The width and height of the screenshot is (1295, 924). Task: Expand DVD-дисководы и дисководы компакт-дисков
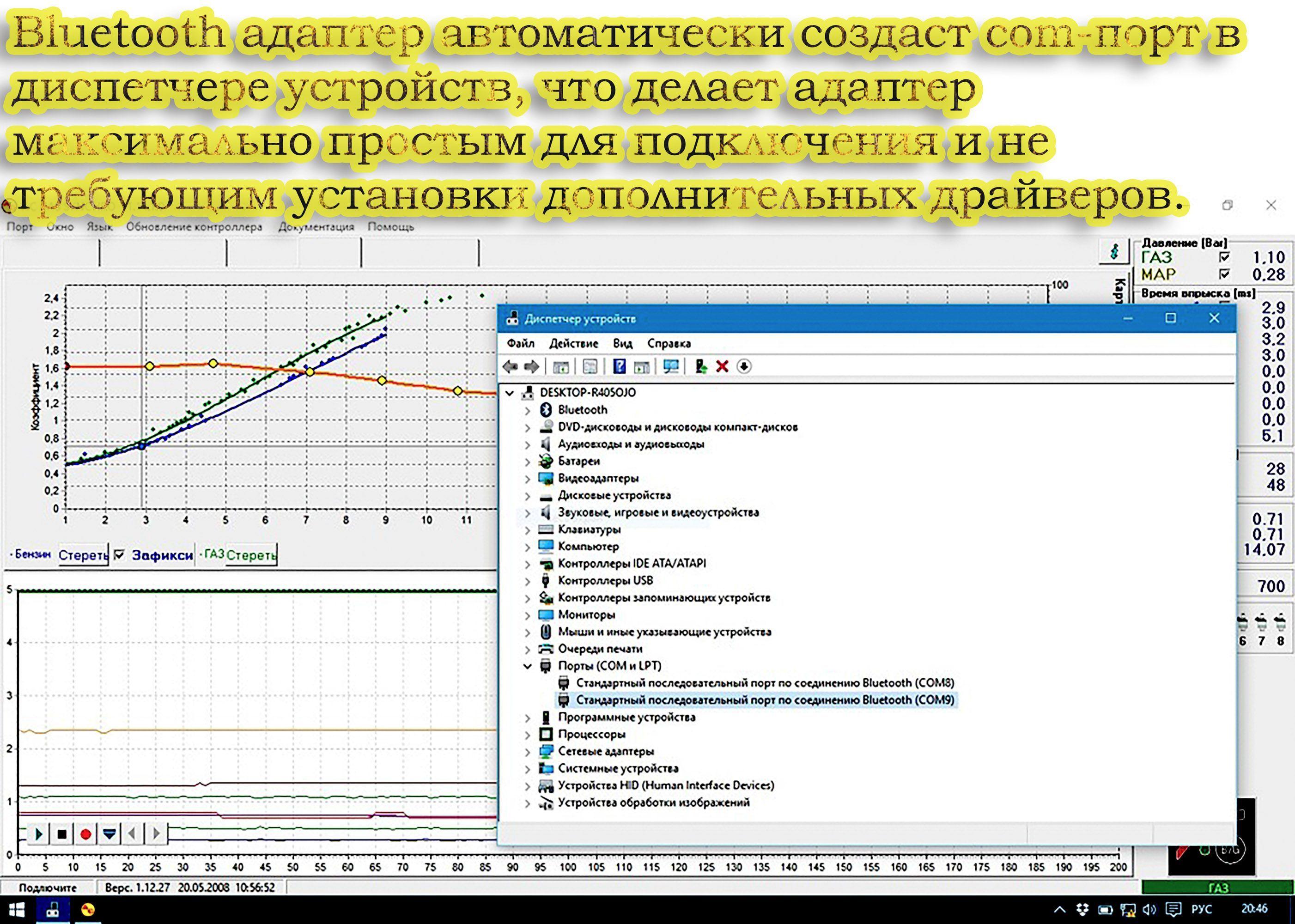(528, 427)
